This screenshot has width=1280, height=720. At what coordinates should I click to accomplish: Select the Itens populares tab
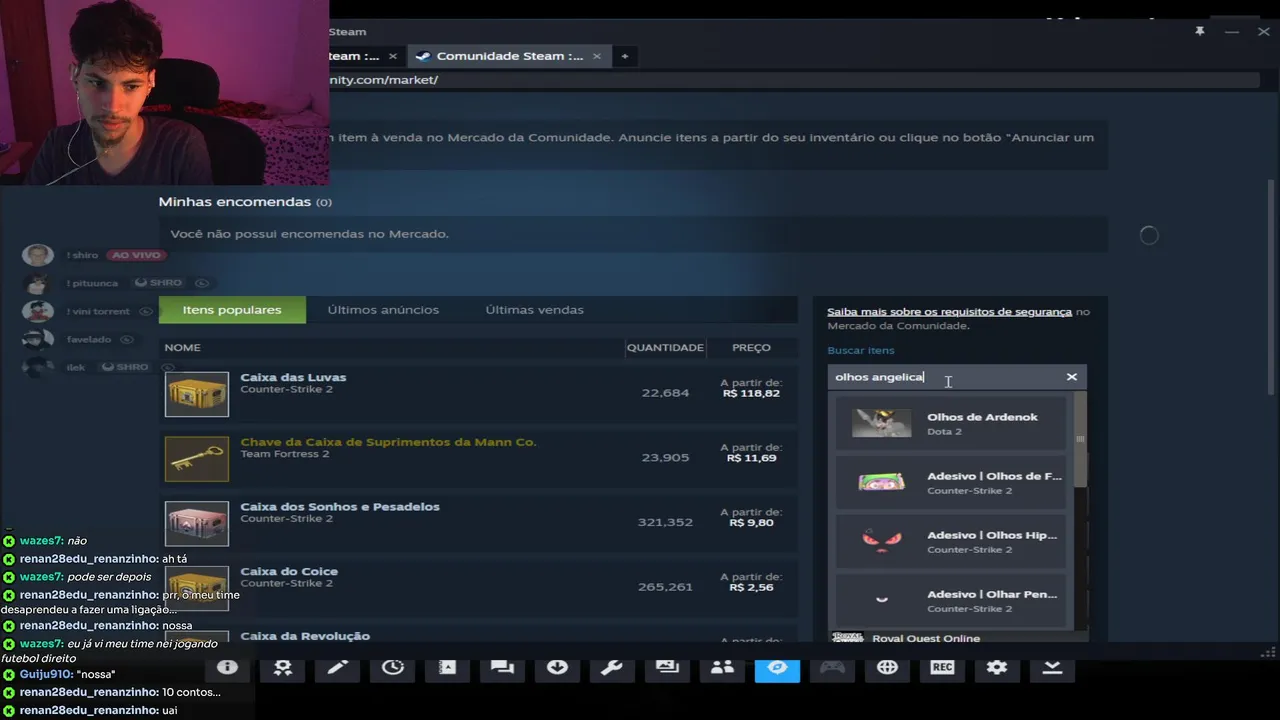tap(232, 310)
